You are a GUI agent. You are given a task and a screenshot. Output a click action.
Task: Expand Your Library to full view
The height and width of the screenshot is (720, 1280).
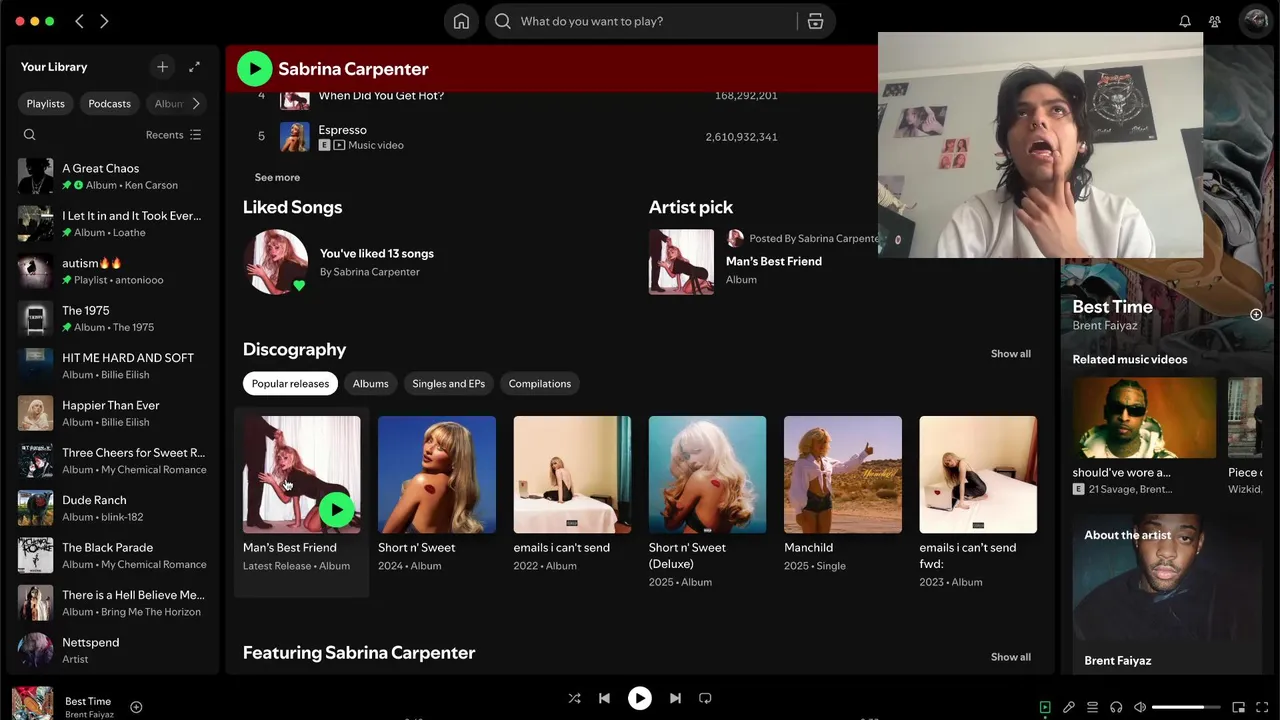[194, 67]
